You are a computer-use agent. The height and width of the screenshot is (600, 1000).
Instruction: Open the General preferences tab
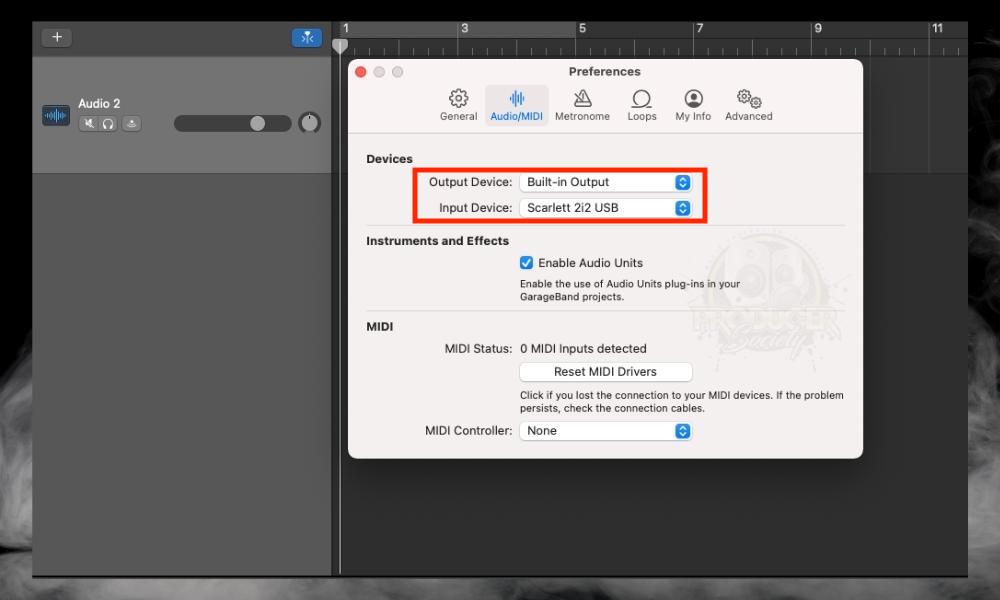459,105
